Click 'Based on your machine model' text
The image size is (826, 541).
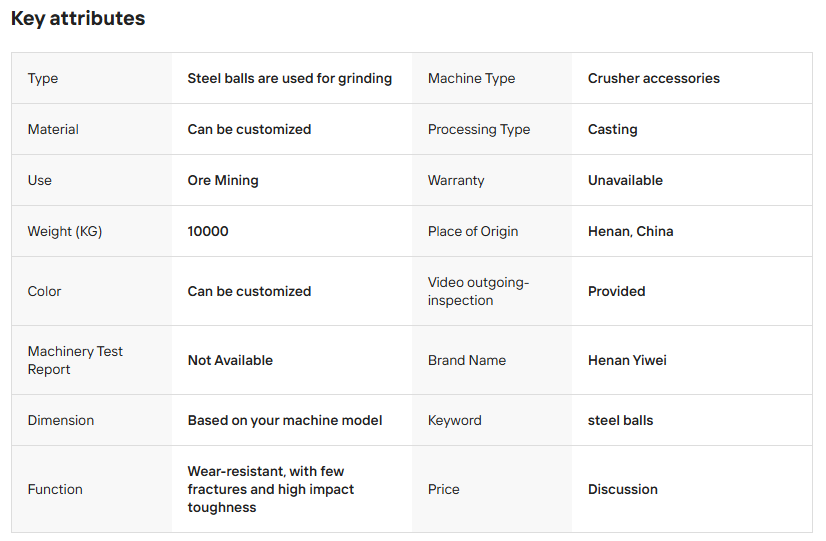[x=285, y=420]
